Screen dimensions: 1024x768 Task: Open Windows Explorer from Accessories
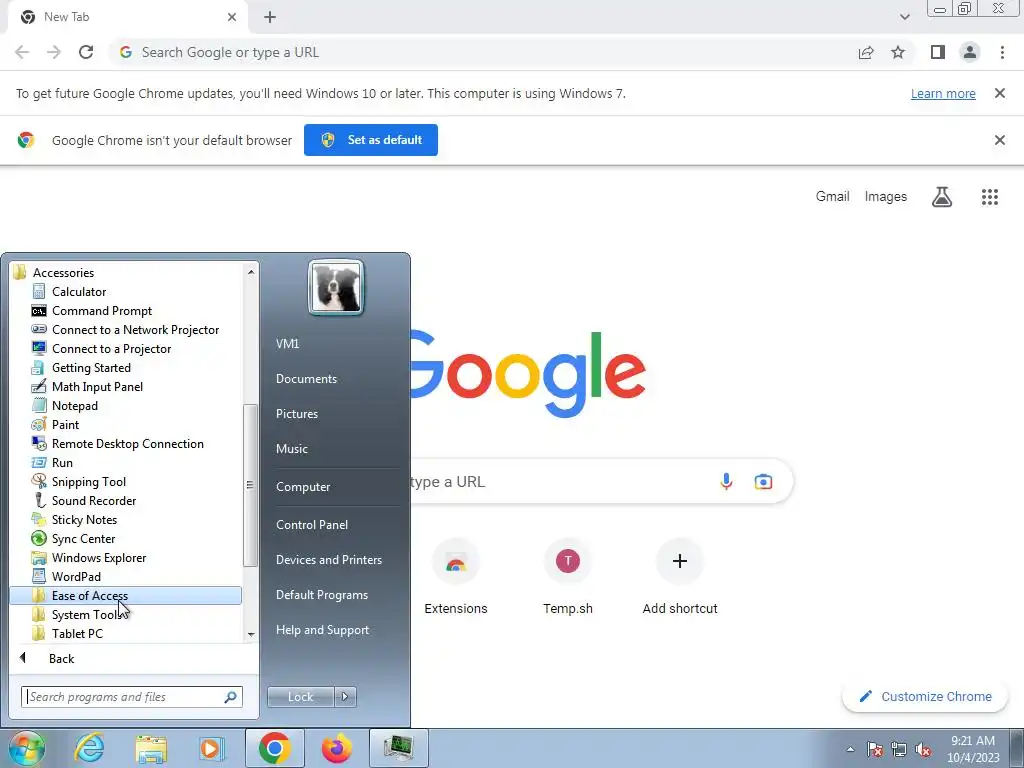point(99,557)
